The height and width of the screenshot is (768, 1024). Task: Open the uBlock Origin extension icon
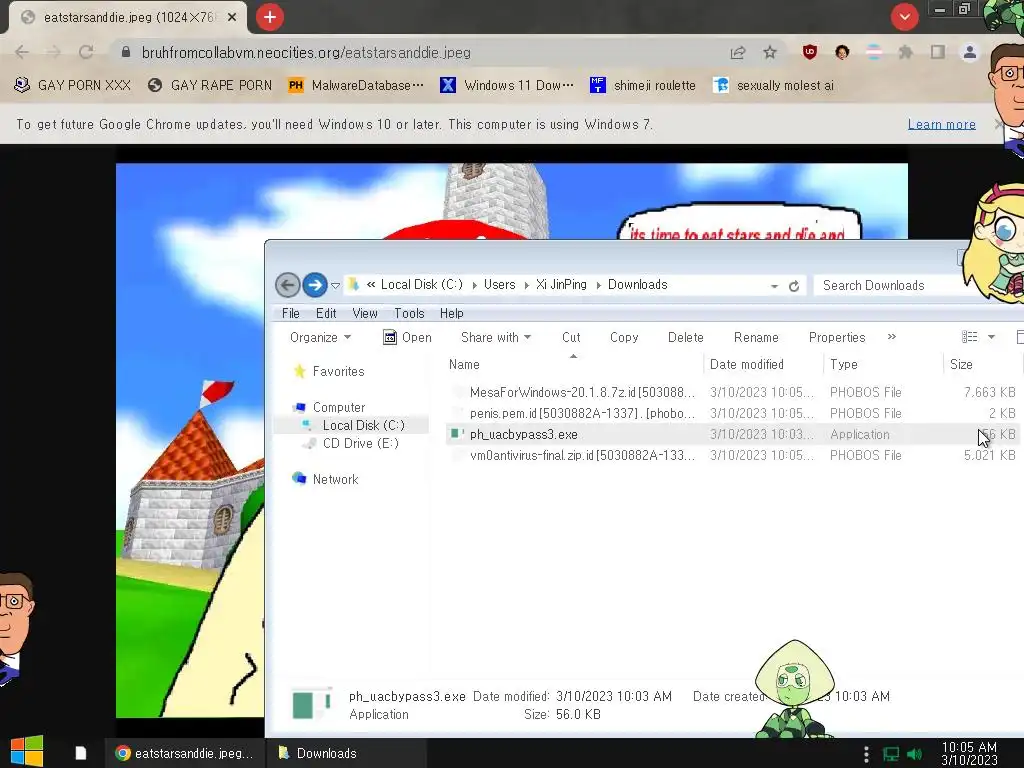[x=810, y=52]
